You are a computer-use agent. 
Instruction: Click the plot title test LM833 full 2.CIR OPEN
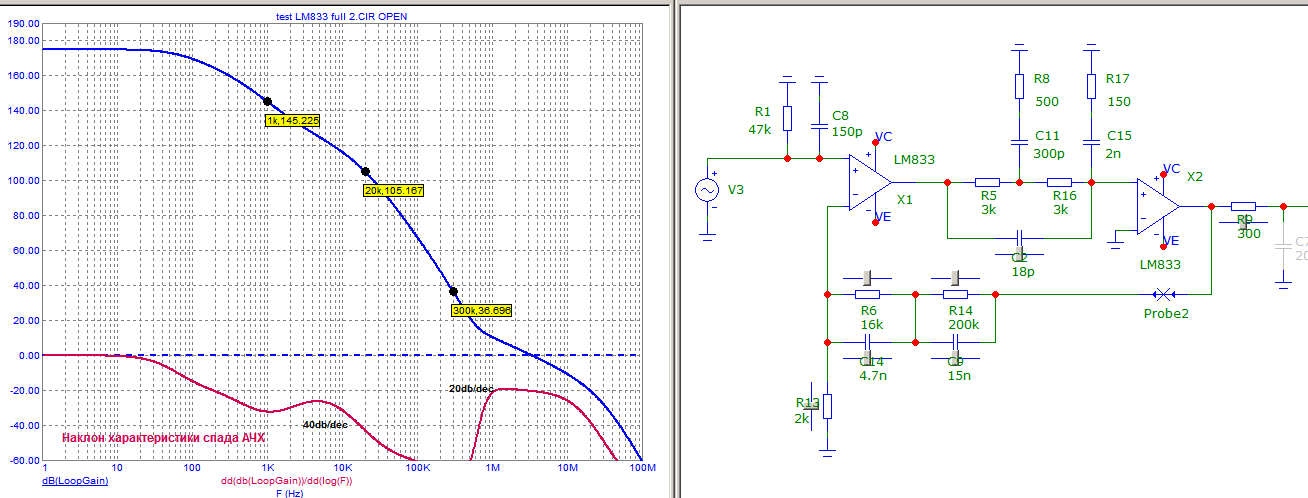pyautogui.click(x=341, y=17)
